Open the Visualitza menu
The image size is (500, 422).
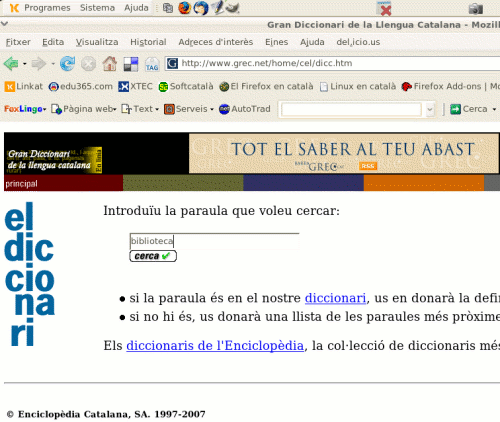pyautogui.click(x=97, y=42)
